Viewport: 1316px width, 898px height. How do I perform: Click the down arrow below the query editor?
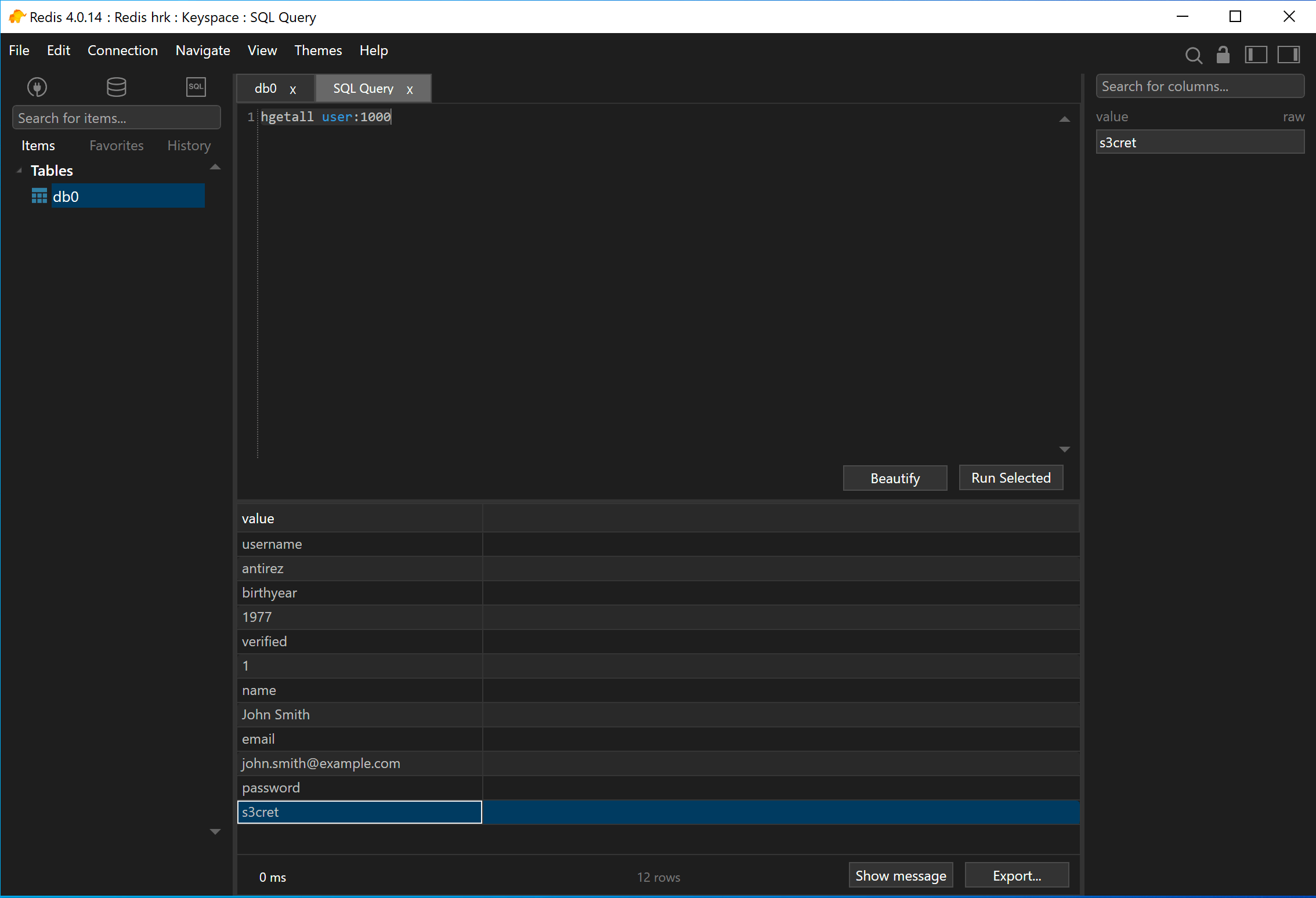point(1065,448)
